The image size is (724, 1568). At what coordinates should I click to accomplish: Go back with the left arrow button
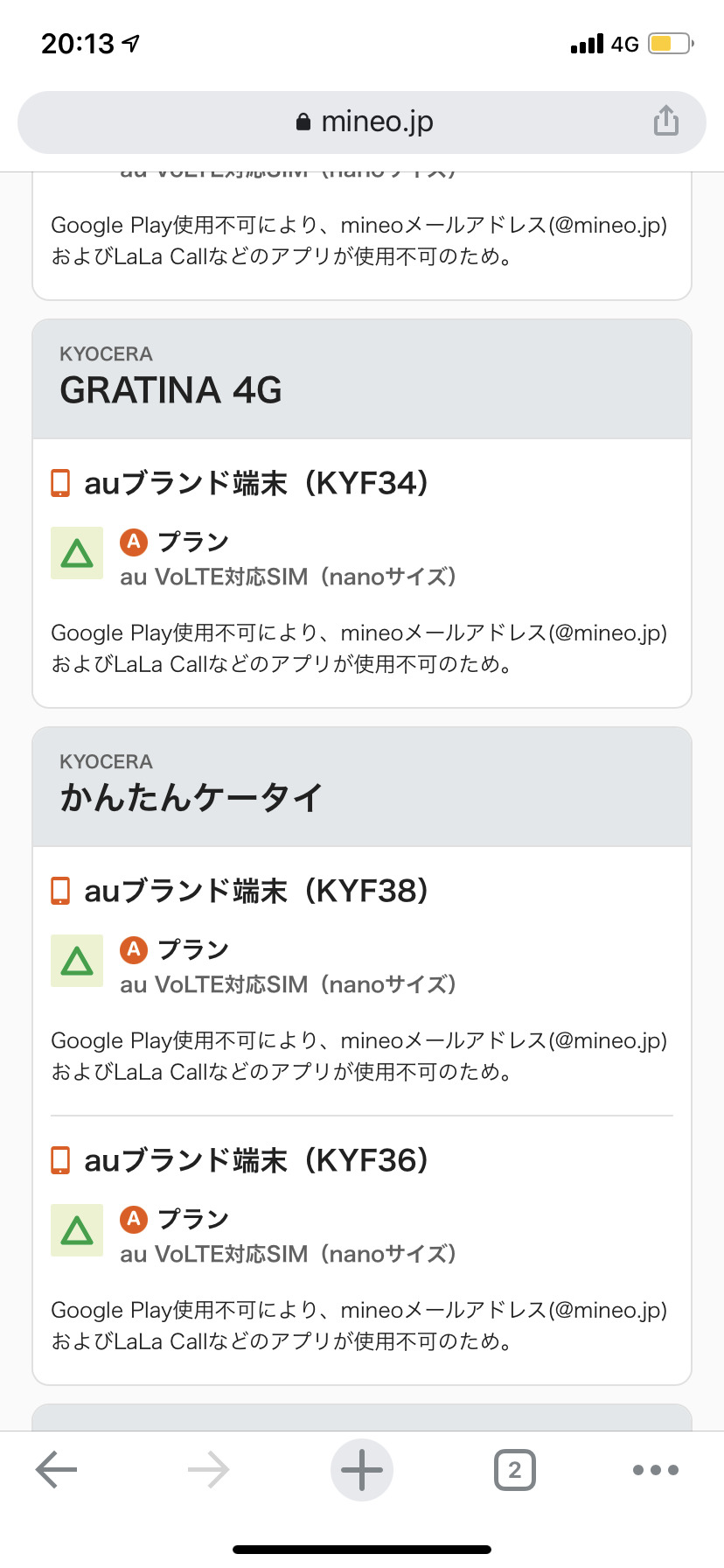(57, 1470)
